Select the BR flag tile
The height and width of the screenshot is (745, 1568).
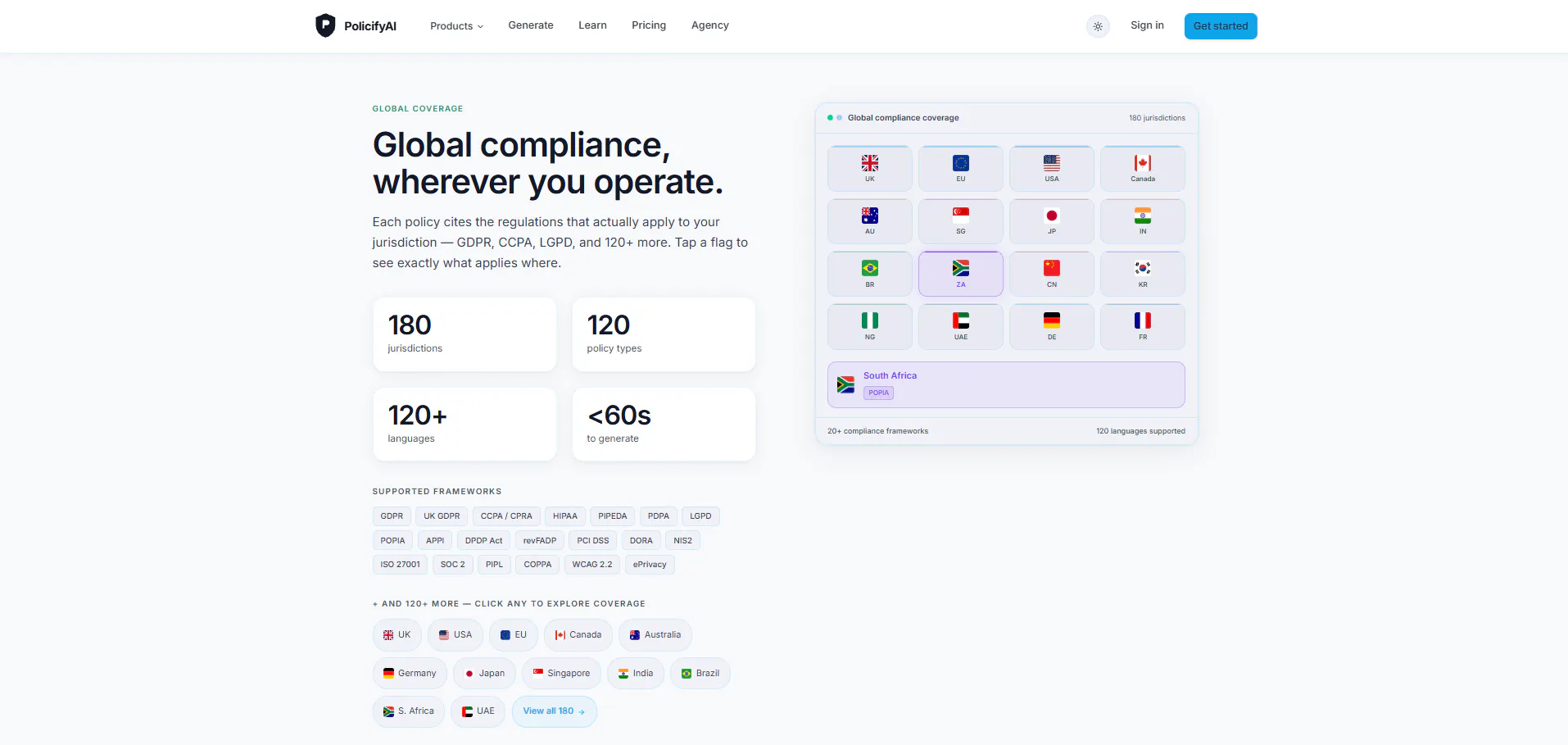(x=870, y=274)
